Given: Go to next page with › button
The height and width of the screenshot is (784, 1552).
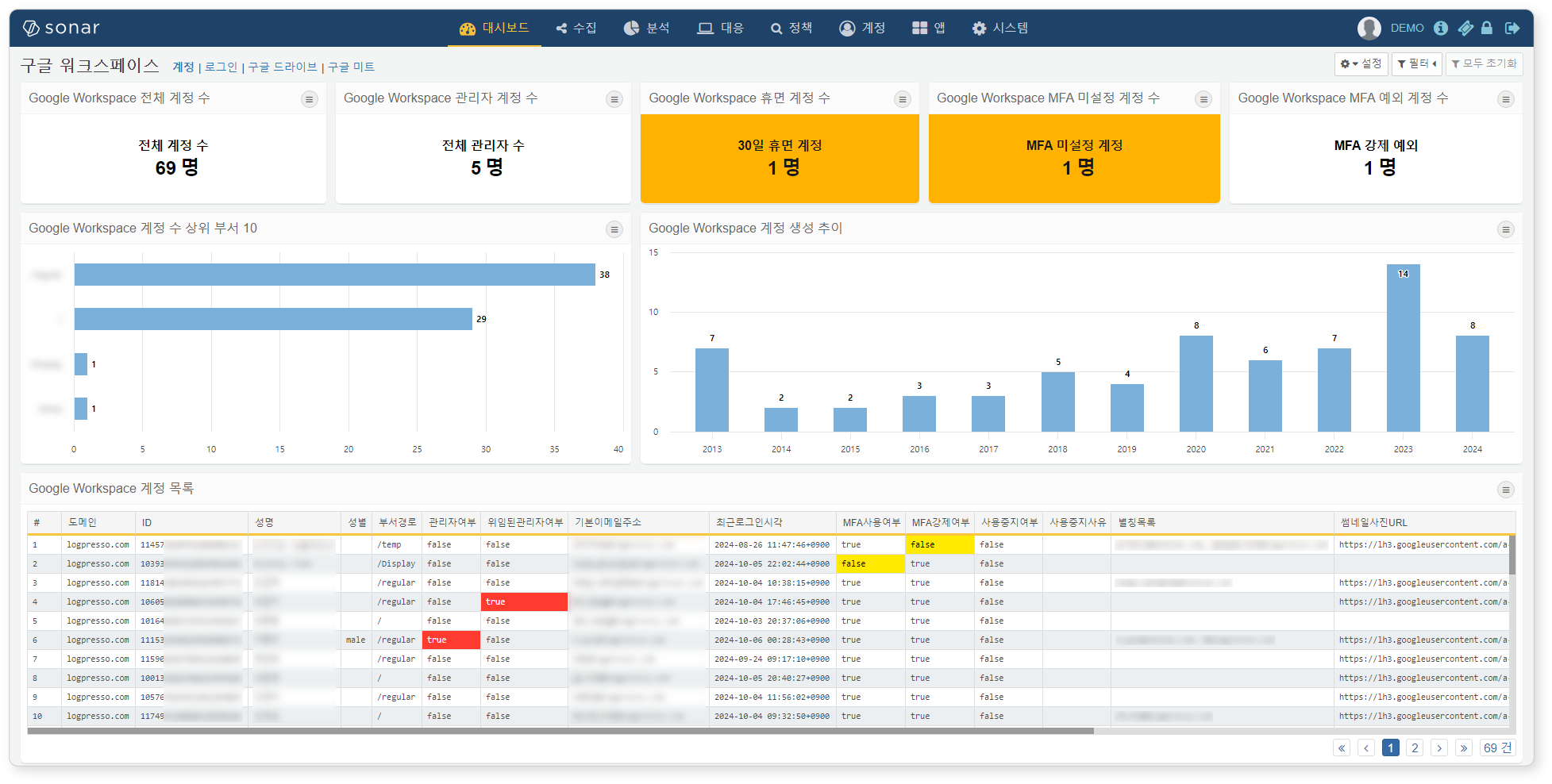Looking at the screenshot, I should [1439, 747].
